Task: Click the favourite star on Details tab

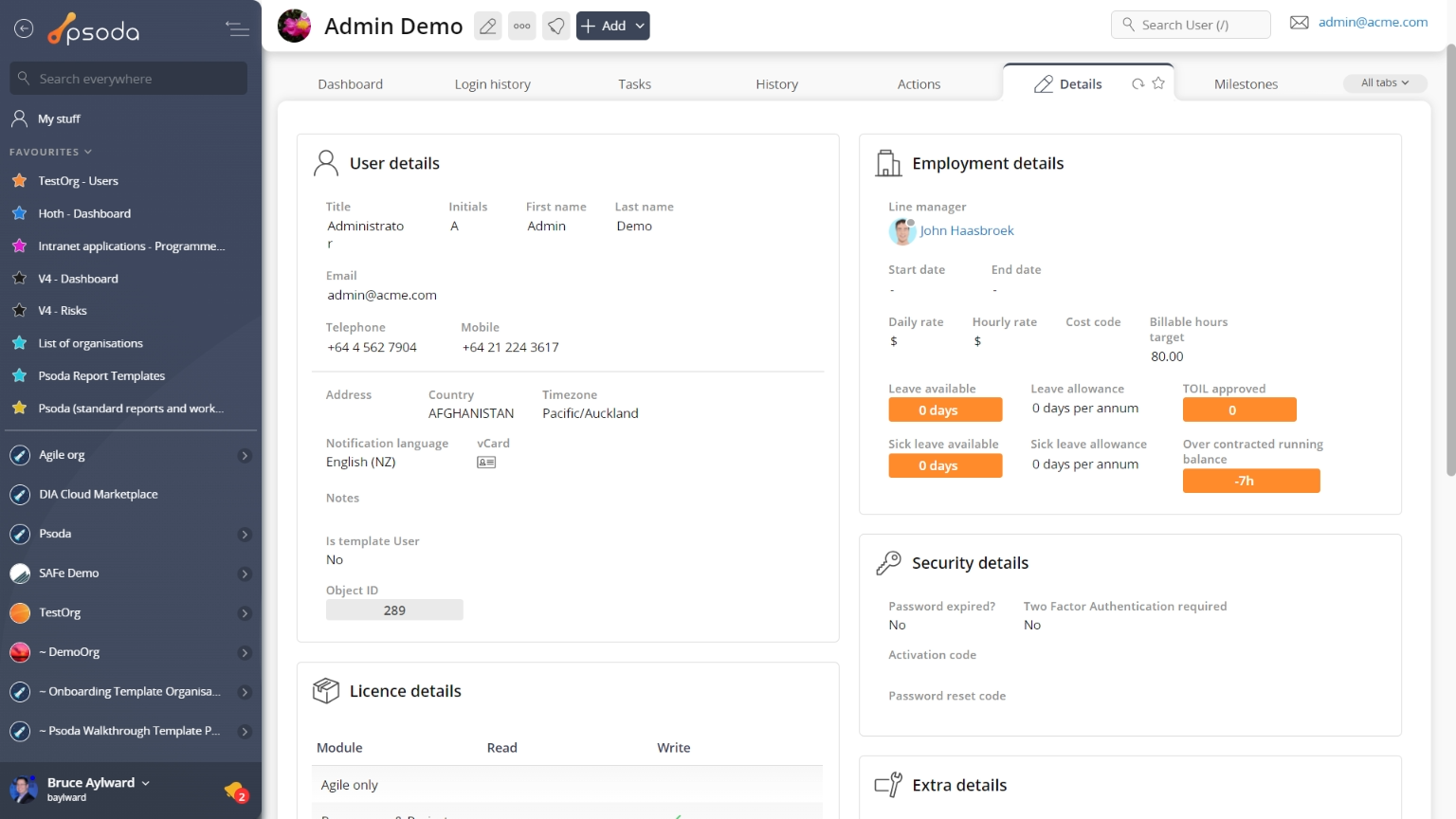Action: click(x=1158, y=83)
